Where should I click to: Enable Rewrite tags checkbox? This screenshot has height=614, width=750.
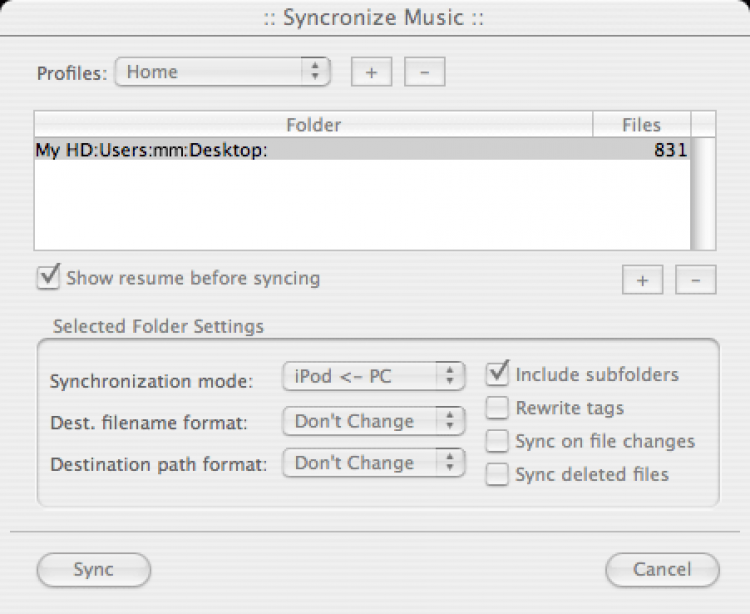pyautogui.click(x=497, y=408)
